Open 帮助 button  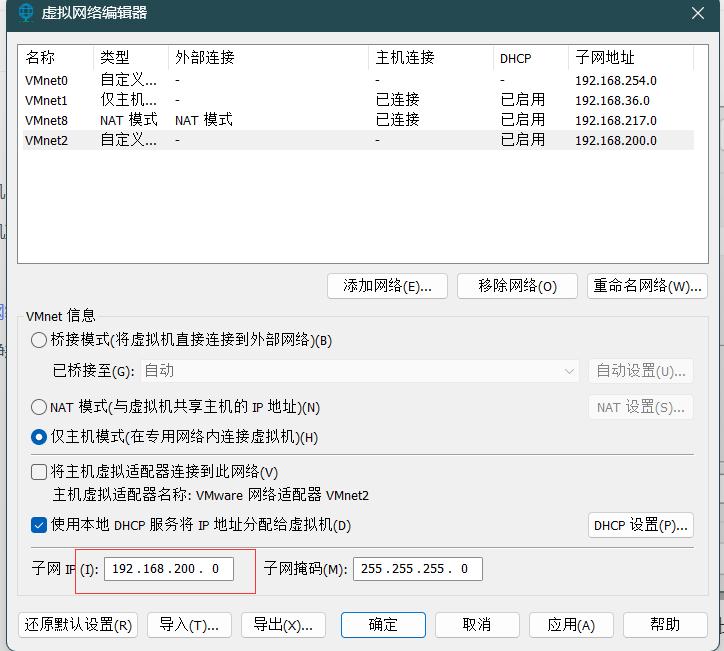coord(665,625)
